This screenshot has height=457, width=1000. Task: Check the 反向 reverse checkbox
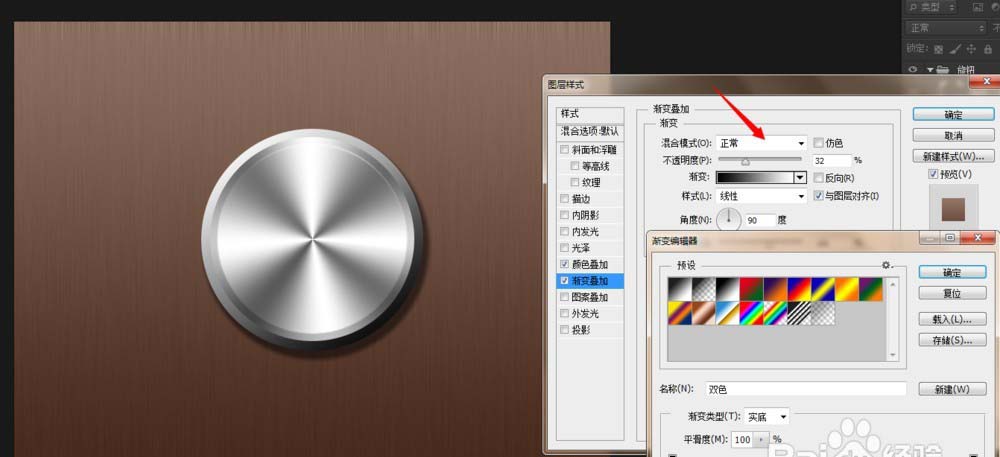coord(820,177)
